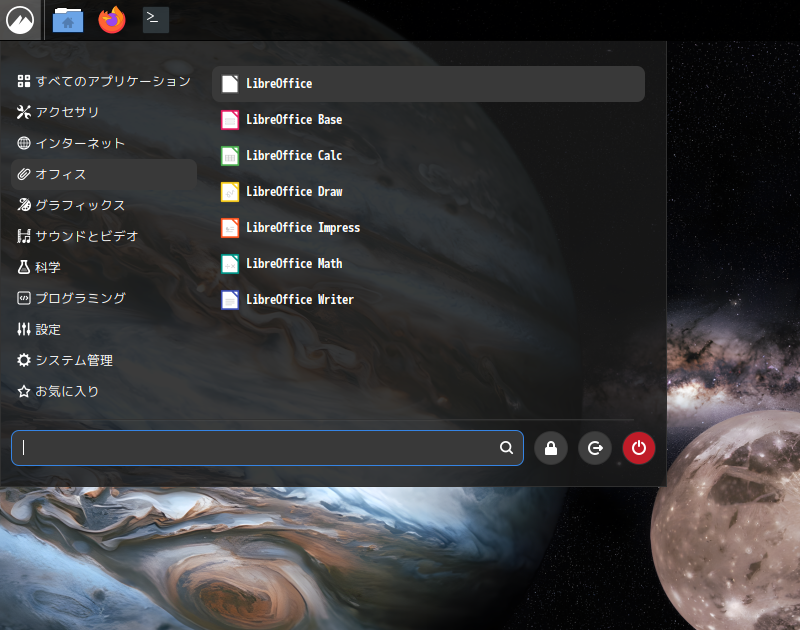Click the white LibreOffice document icon
The width and height of the screenshot is (800, 630).
[230, 84]
